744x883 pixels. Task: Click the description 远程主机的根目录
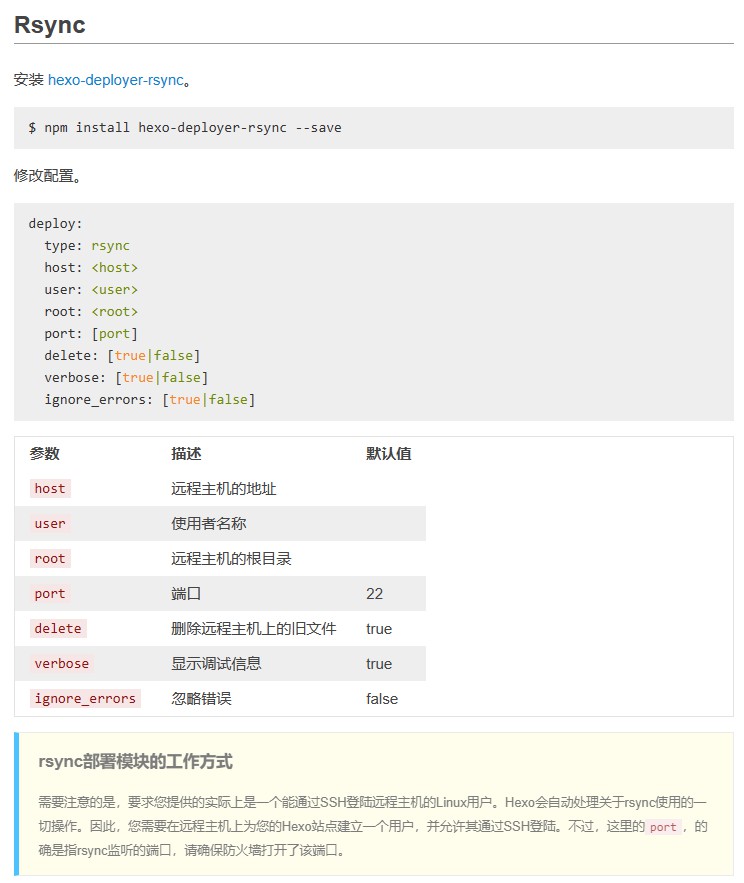[231, 558]
